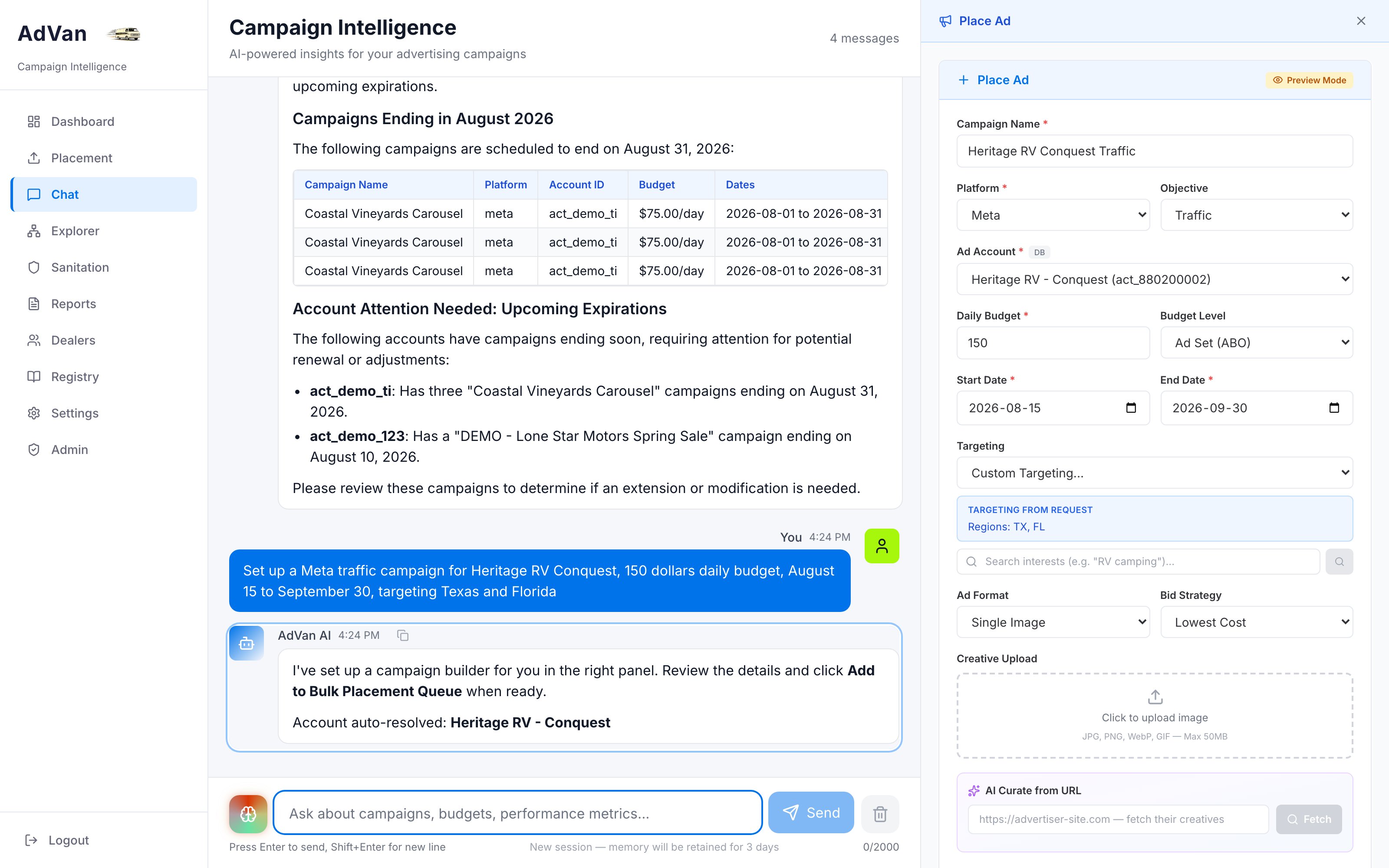Open the Budget Level dropdown

(1257, 343)
